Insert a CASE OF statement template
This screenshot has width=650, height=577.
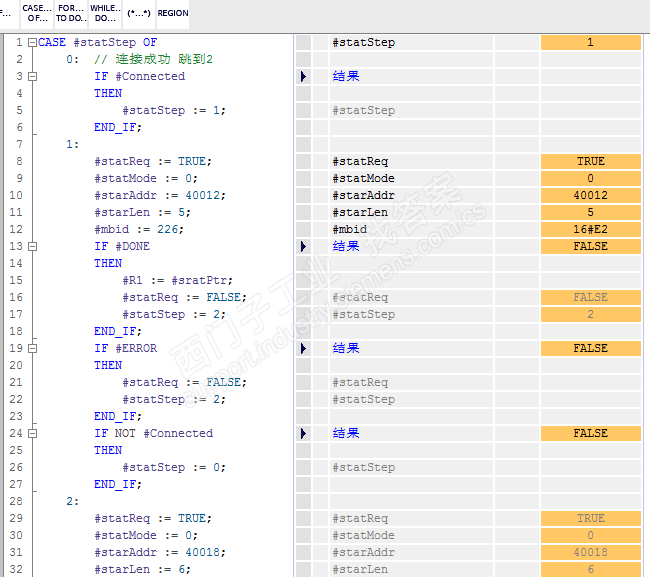point(37,13)
